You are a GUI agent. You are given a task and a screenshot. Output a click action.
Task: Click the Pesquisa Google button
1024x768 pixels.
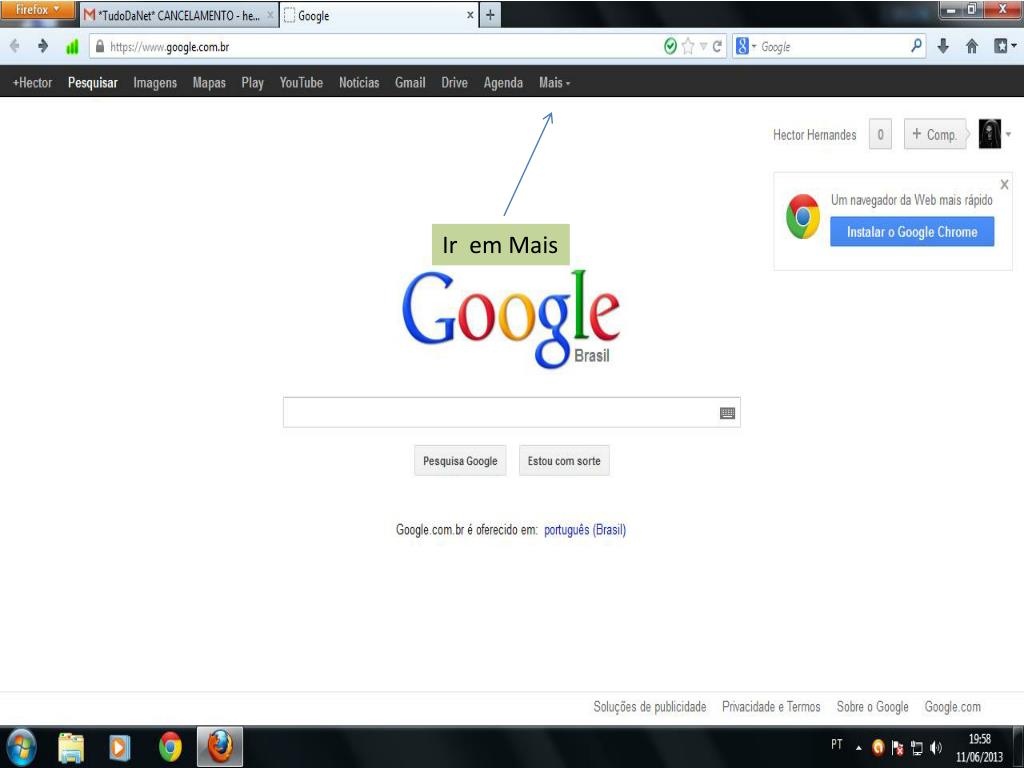460,460
